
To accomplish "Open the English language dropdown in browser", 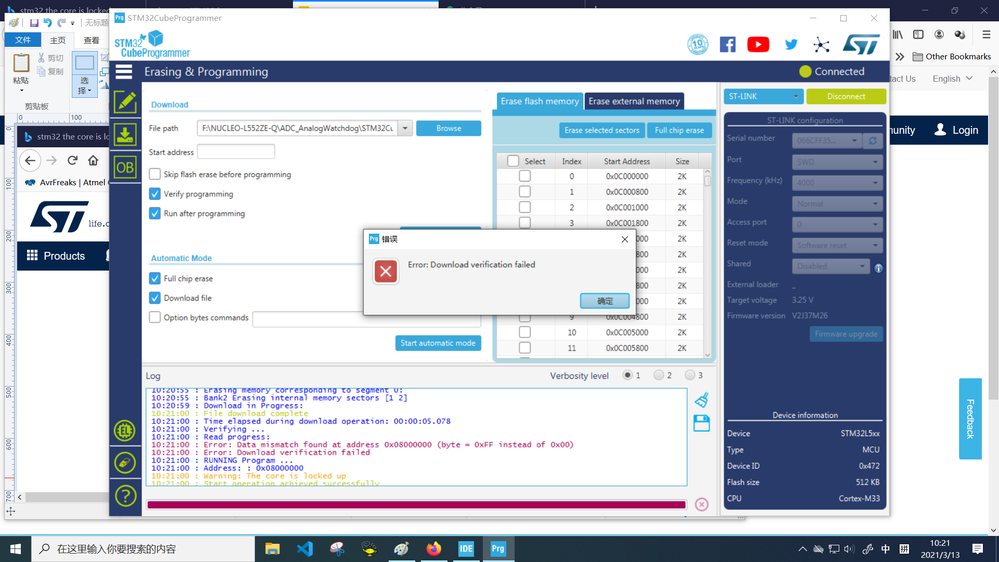I will point(952,78).
